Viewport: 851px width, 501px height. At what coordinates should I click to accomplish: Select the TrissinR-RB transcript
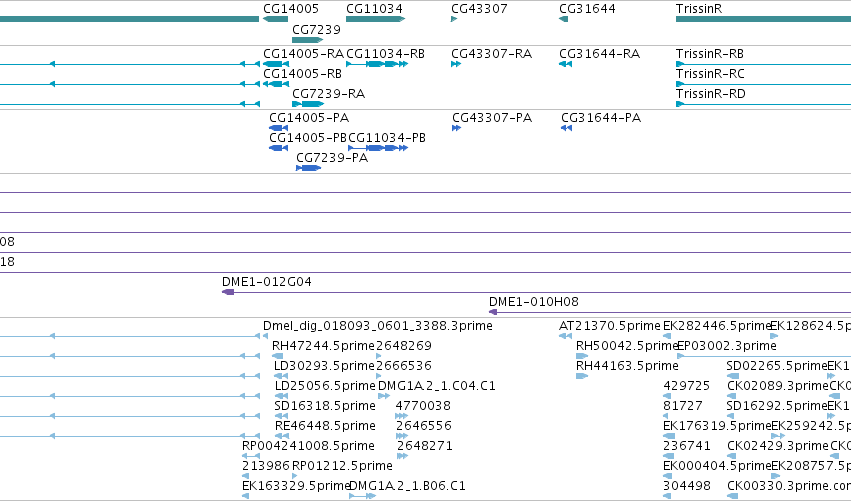[x=763, y=64]
